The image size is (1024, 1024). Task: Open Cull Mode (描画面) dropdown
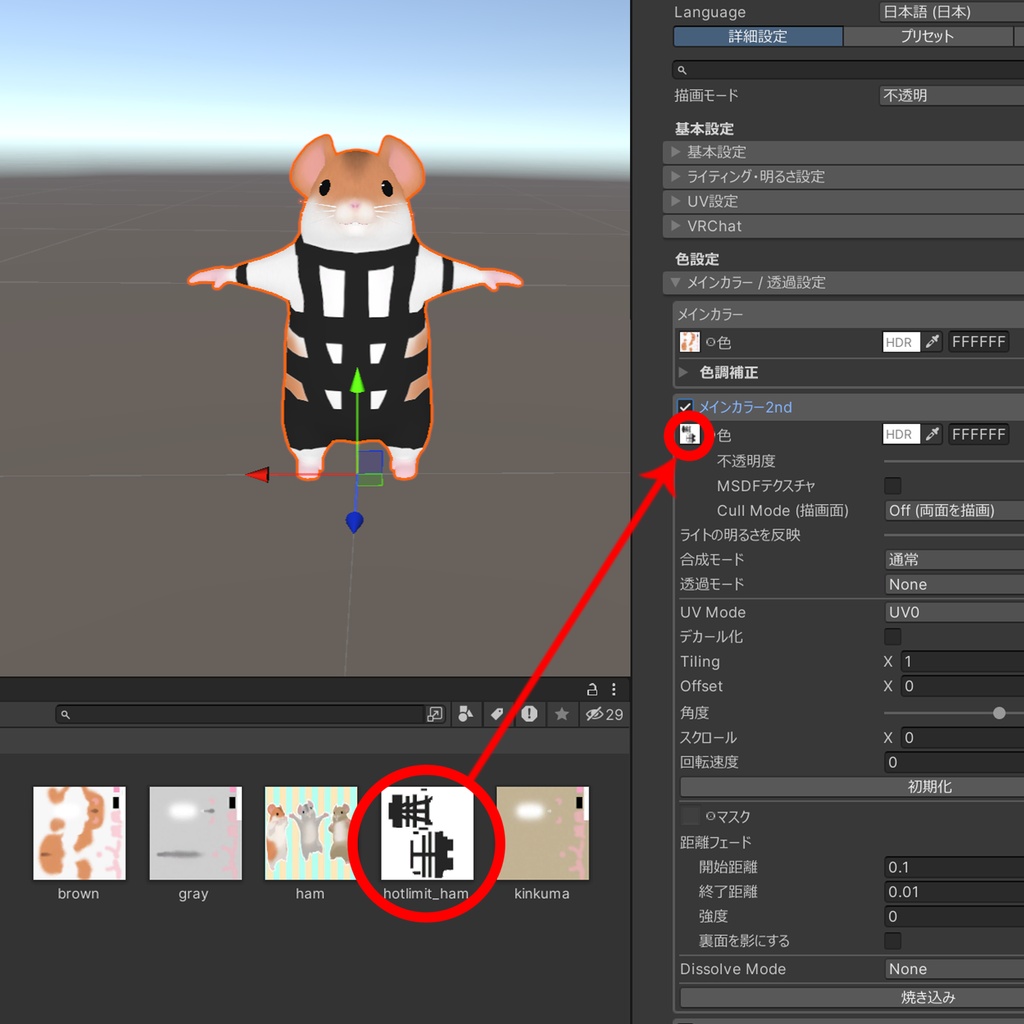tap(954, 510)
